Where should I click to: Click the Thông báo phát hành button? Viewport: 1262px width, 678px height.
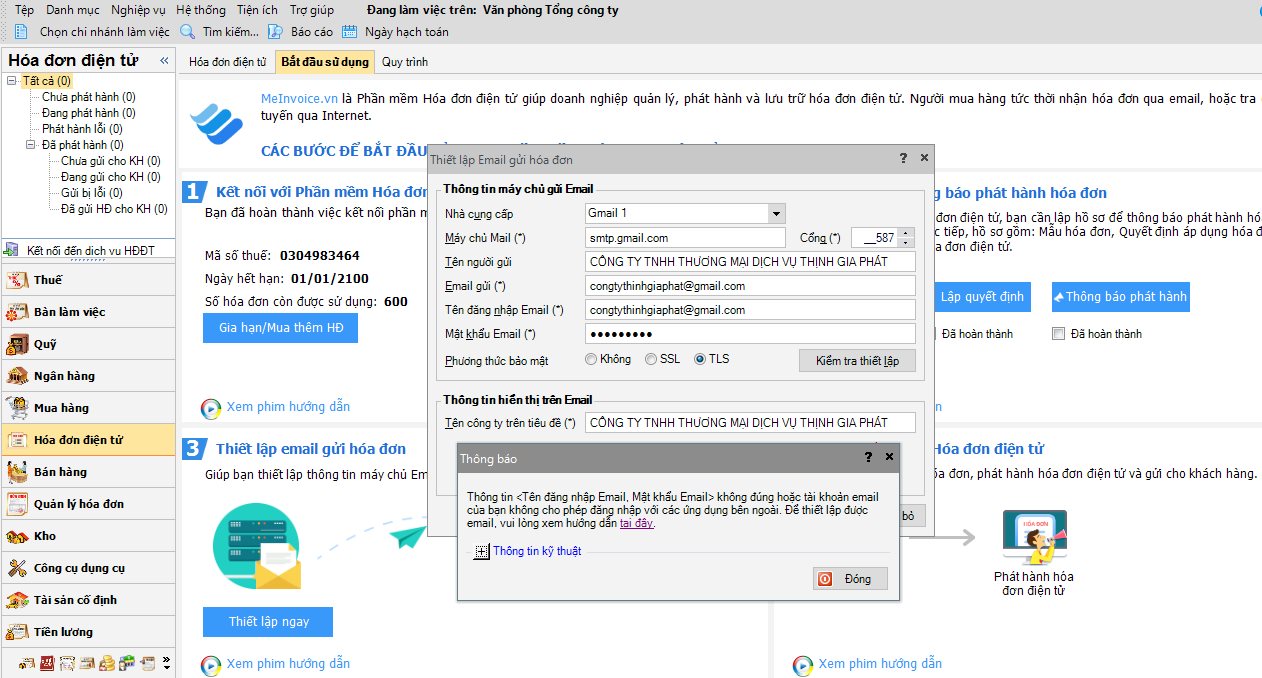pos(1120,297)
